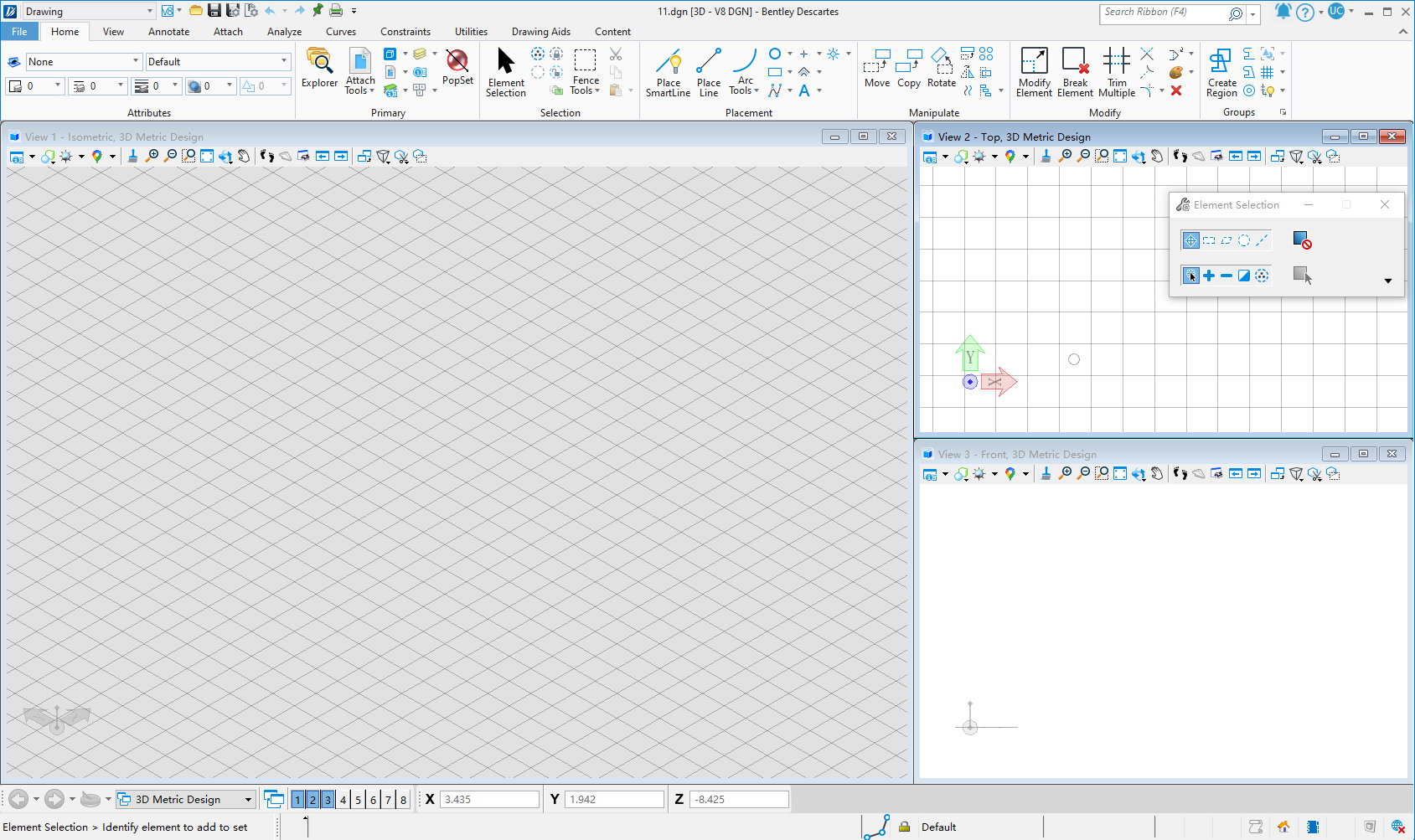Screen dimensions: 1415x840
Task: Click the X coordinate input field
Action: coord(489,800)
